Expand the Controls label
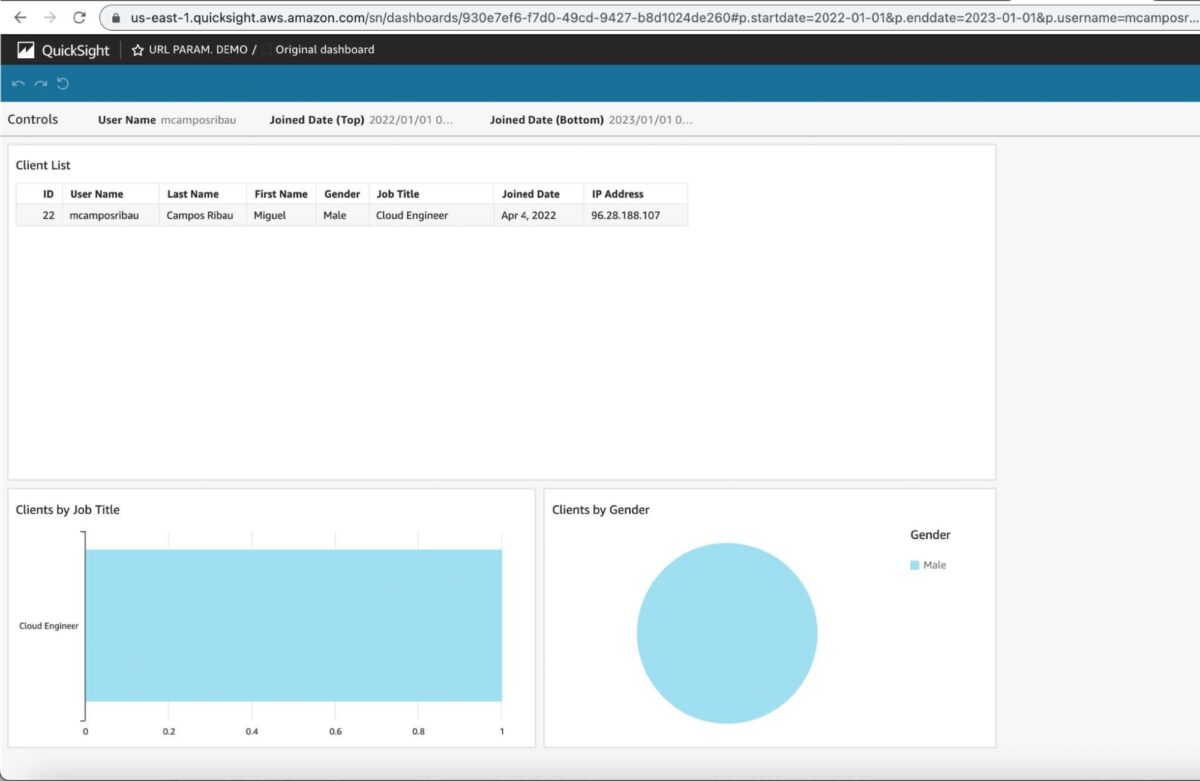 (33, 120)
